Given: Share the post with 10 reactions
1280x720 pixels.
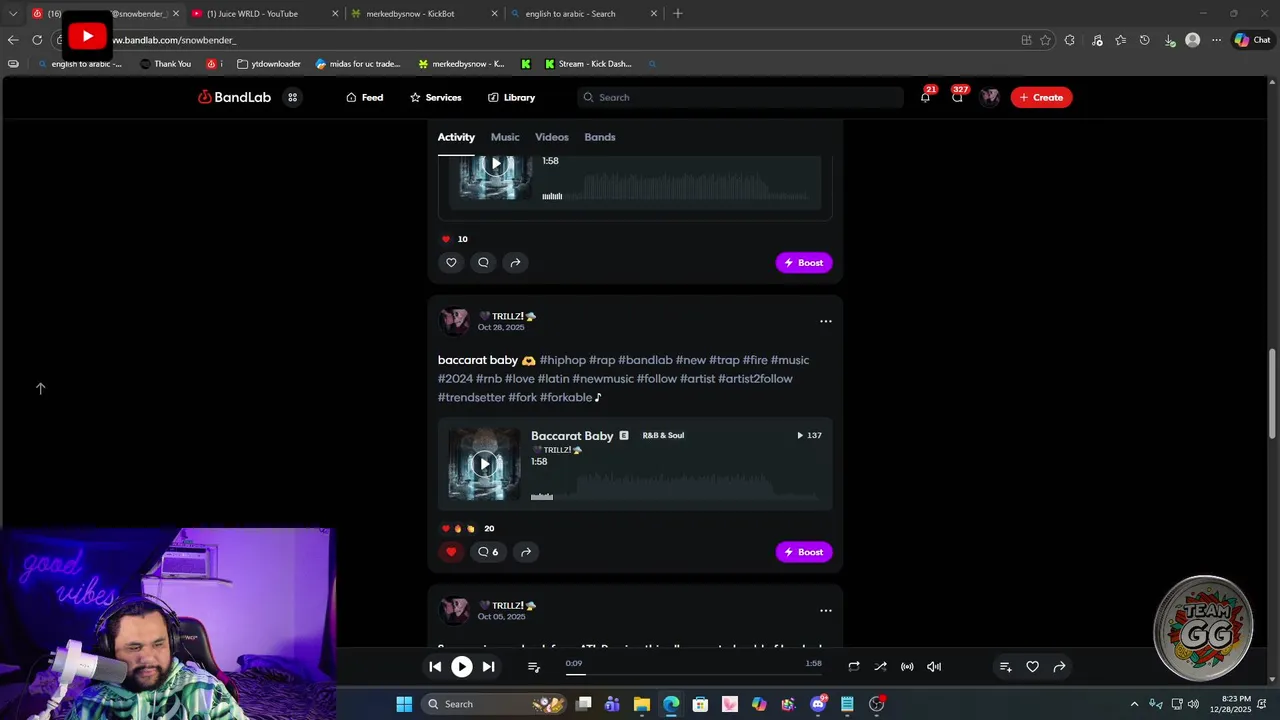Looking at the screenshot, I should (x=515, y=262).
